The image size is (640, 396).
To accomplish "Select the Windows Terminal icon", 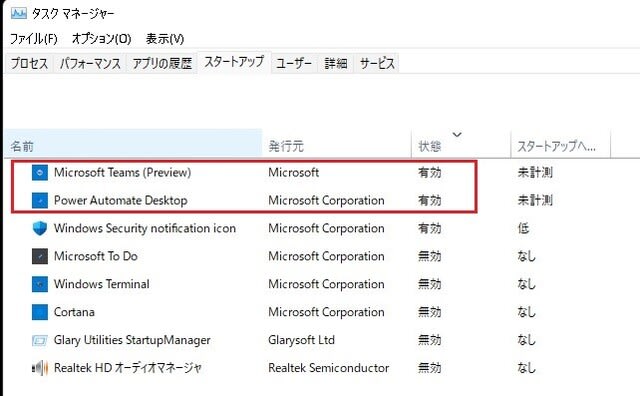I will click(40, 284).
